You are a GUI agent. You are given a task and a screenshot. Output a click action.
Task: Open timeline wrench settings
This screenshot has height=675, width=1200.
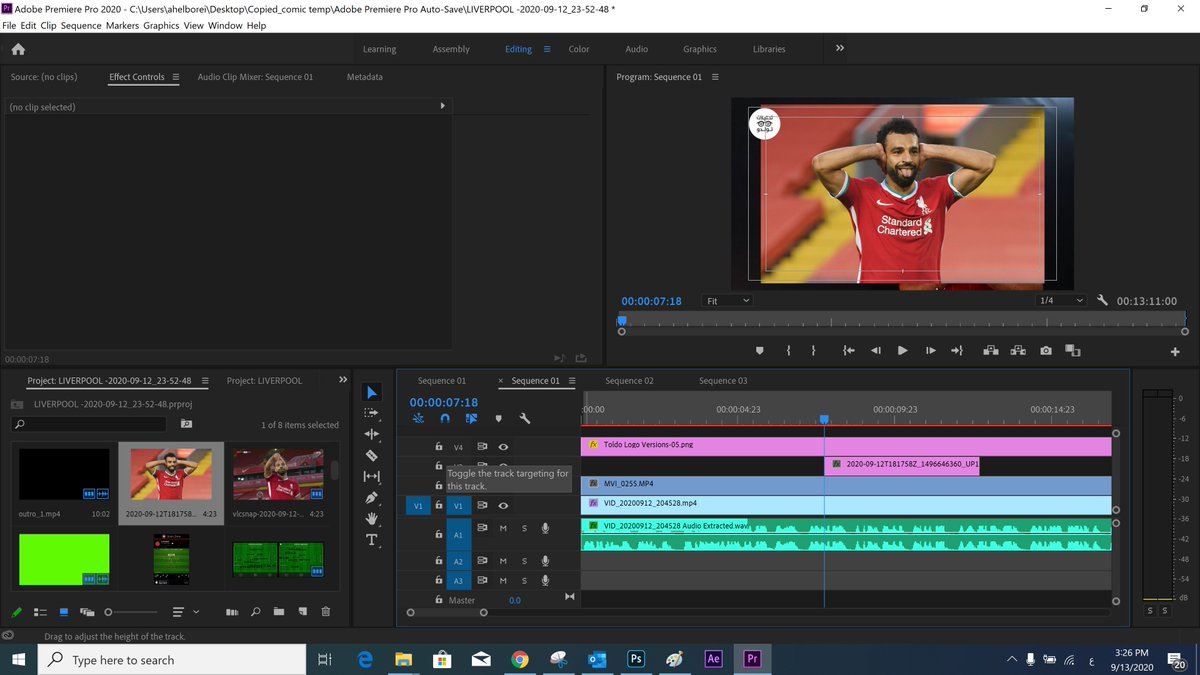coord(524,419)
